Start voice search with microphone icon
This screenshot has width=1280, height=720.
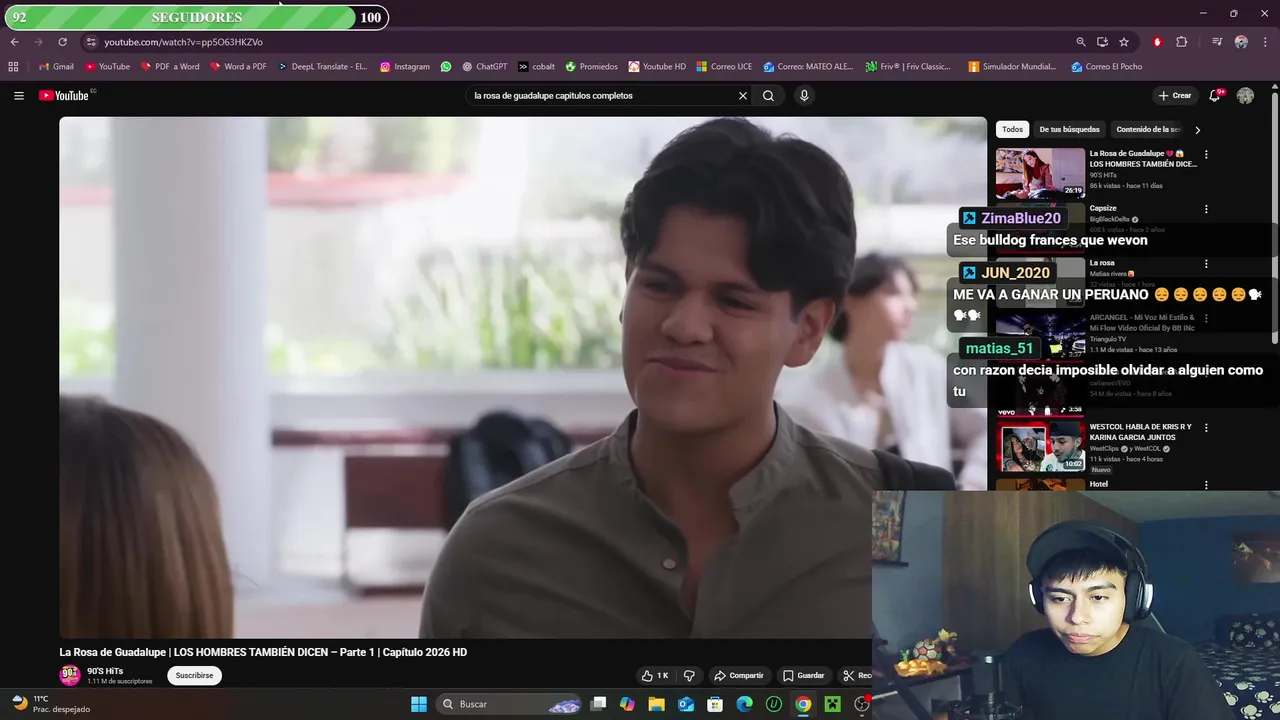pyautogui.click(x=804, y=96)
